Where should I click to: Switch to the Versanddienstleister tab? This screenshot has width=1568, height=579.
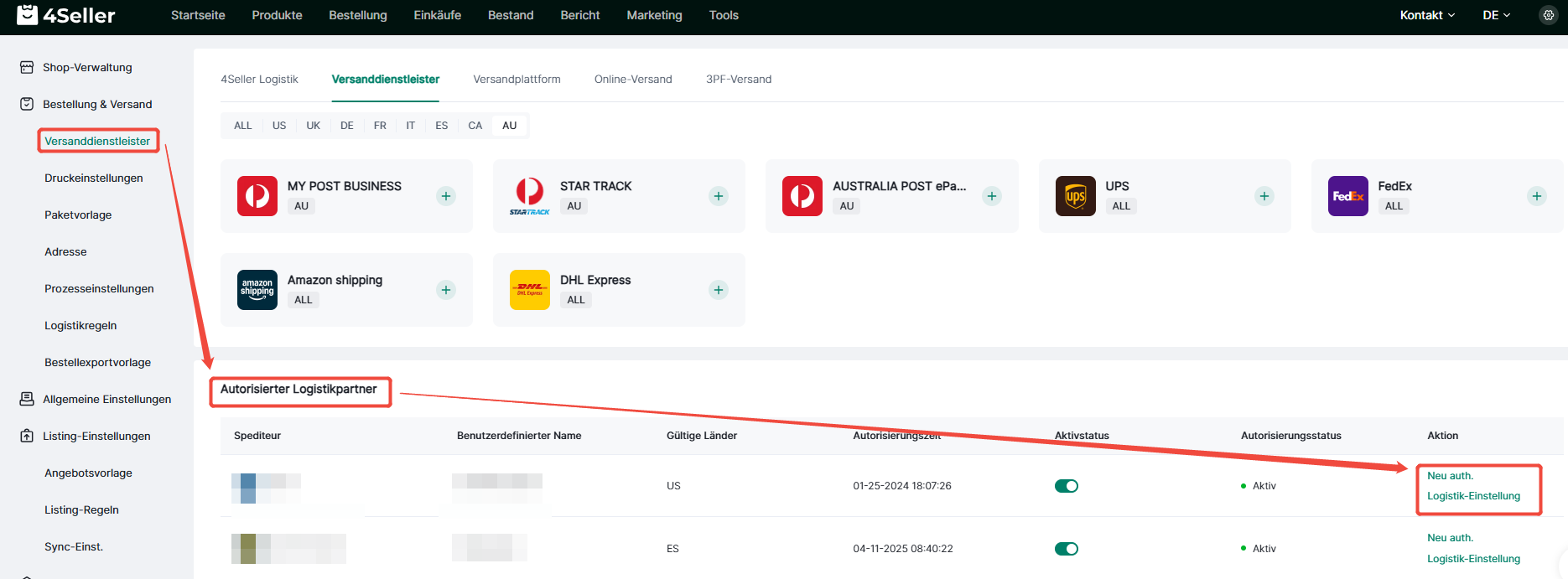pyautogui.click(x=386, y=79)
